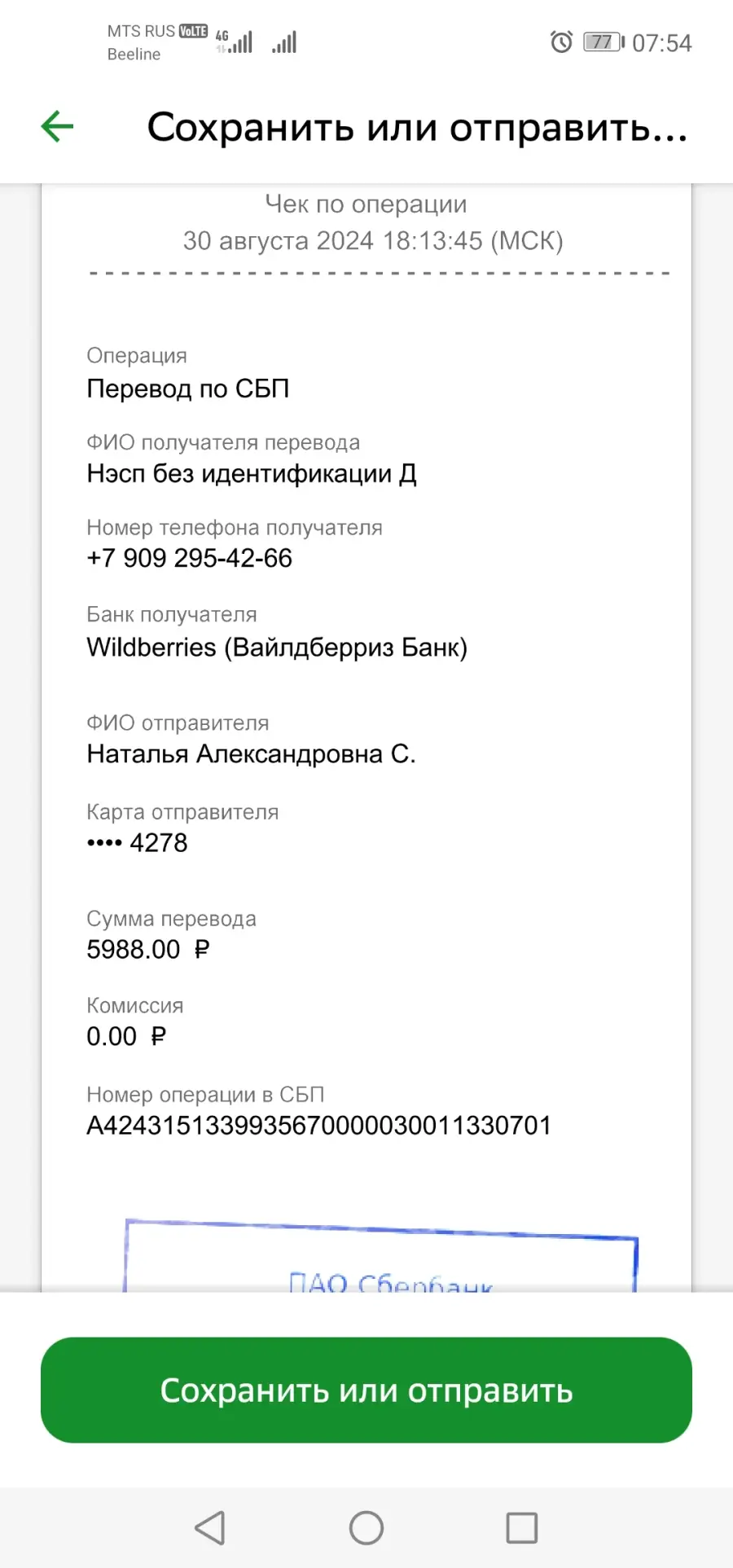Tap the Android back navigation triangle
This screenshot has width=733, height=1568.
210,1528
